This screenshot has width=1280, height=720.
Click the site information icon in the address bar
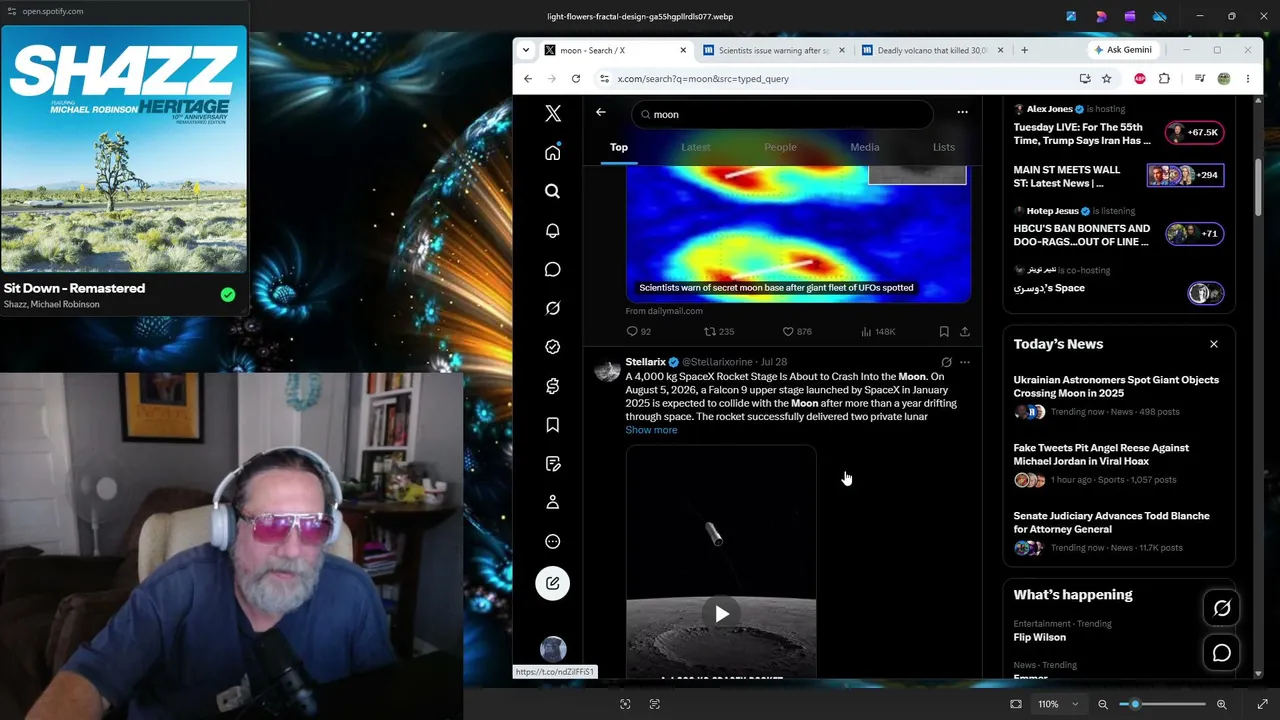coord(604,78)
